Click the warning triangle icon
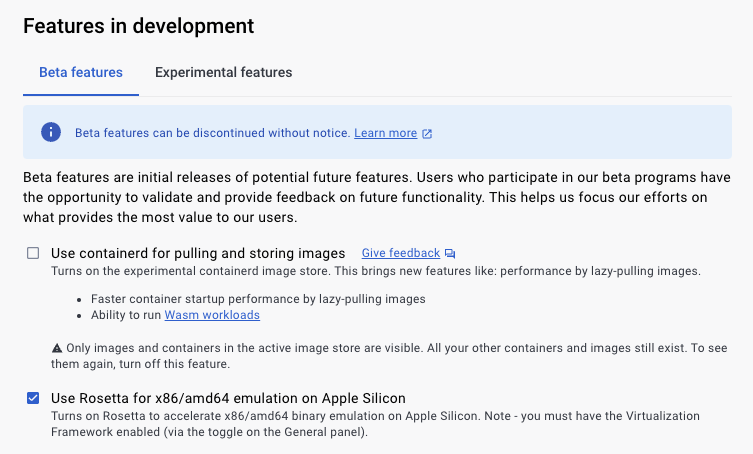Image resolution: width=753 pixels, height=454 pixels. [56, 347]
